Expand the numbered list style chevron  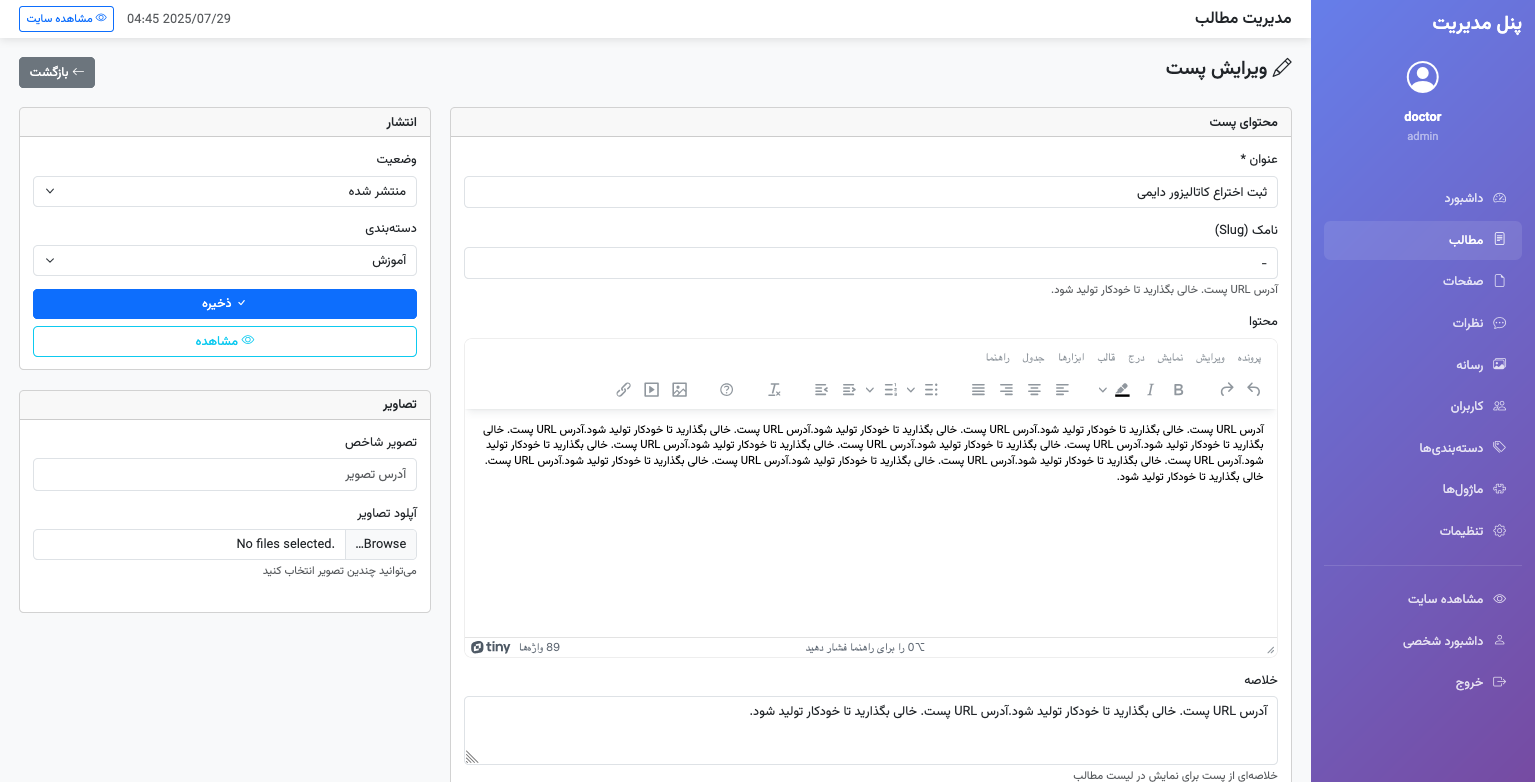(x=870, y=389)
